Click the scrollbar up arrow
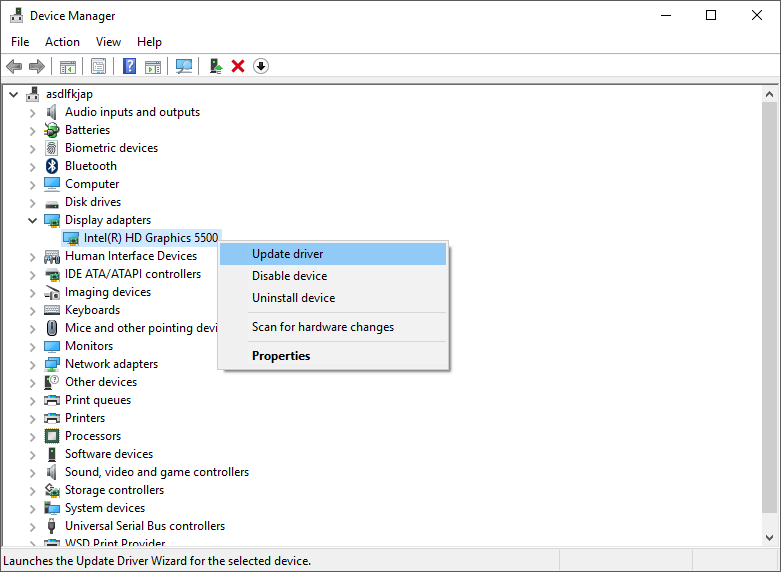Image resolution: width=781 pixels, height=572 pixels. point(770,94)
